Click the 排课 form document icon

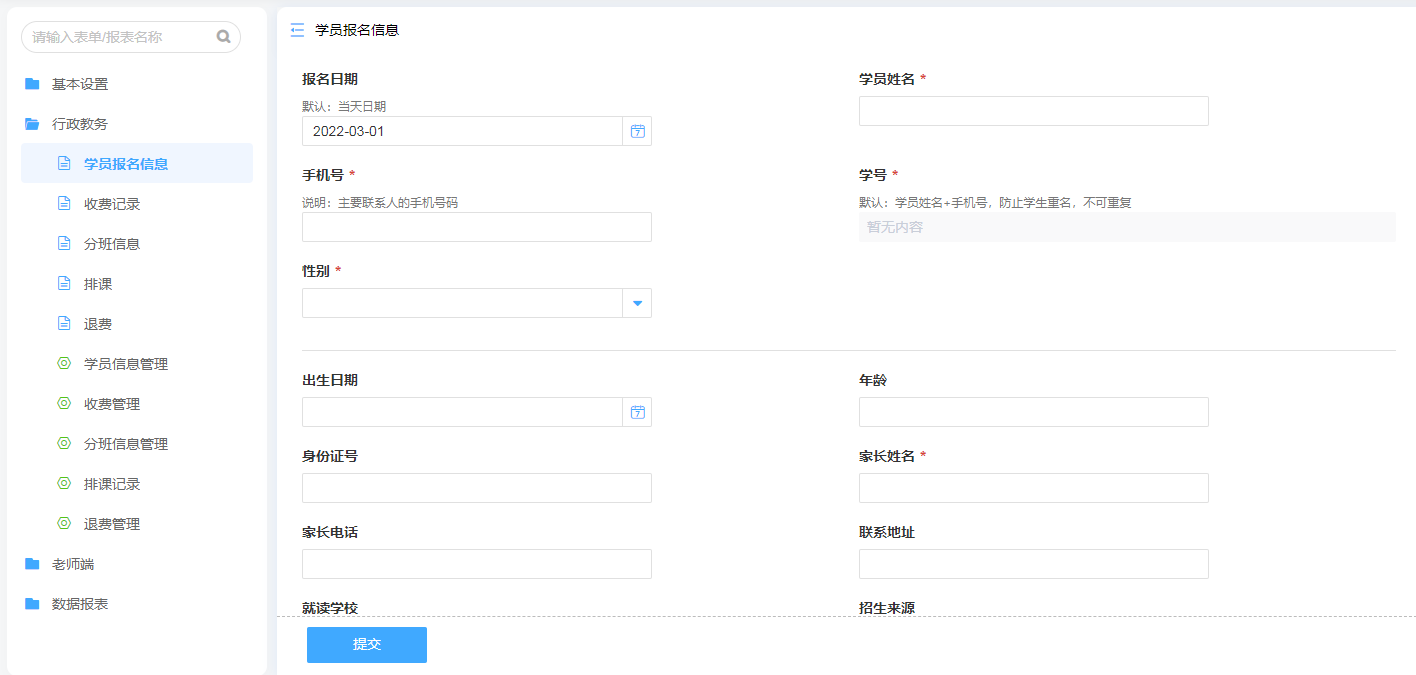tap(64, 284)
